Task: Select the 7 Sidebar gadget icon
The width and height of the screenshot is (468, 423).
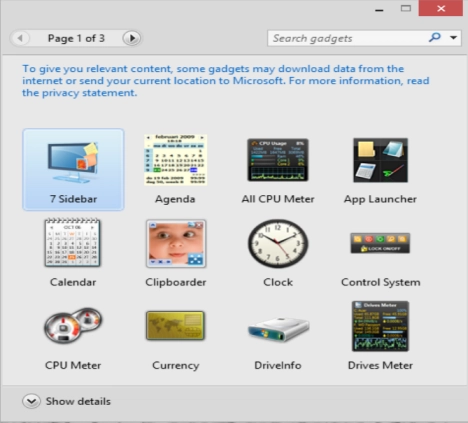Action: coord(73,163)
